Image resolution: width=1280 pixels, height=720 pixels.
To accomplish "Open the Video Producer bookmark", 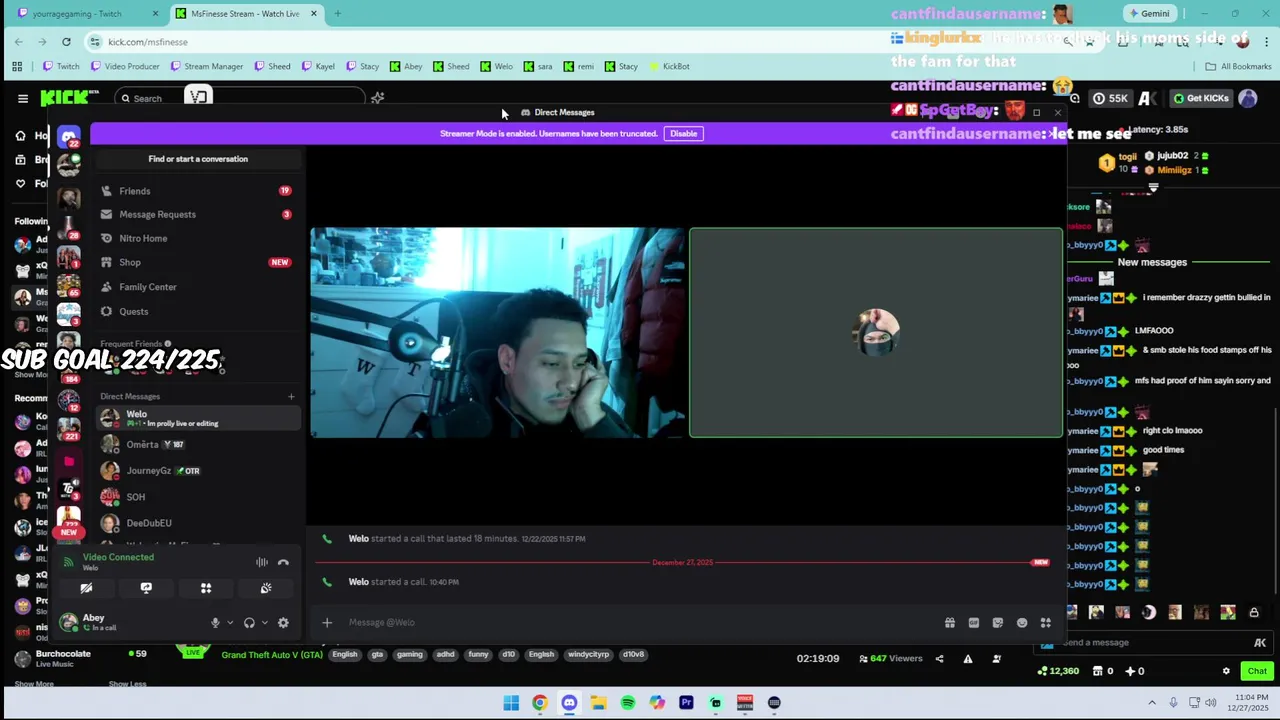I will 125,66.
